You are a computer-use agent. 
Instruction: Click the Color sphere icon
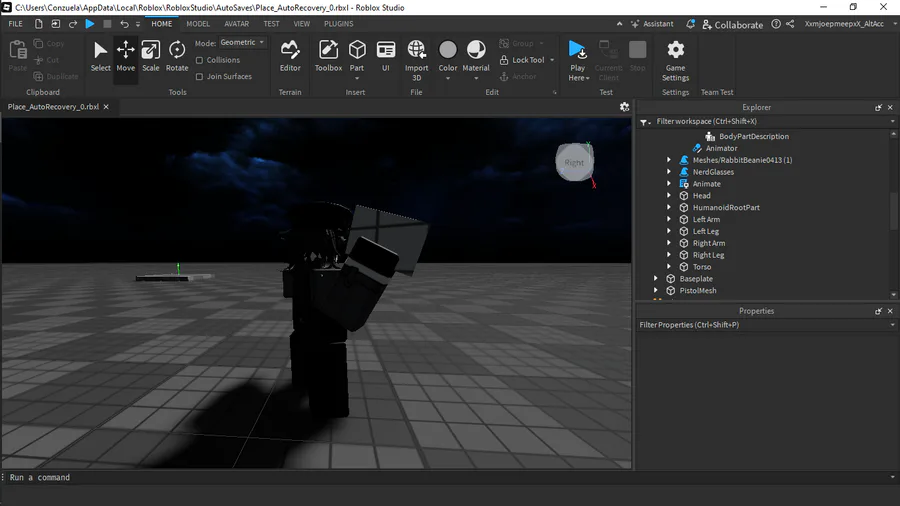(448, 50)
